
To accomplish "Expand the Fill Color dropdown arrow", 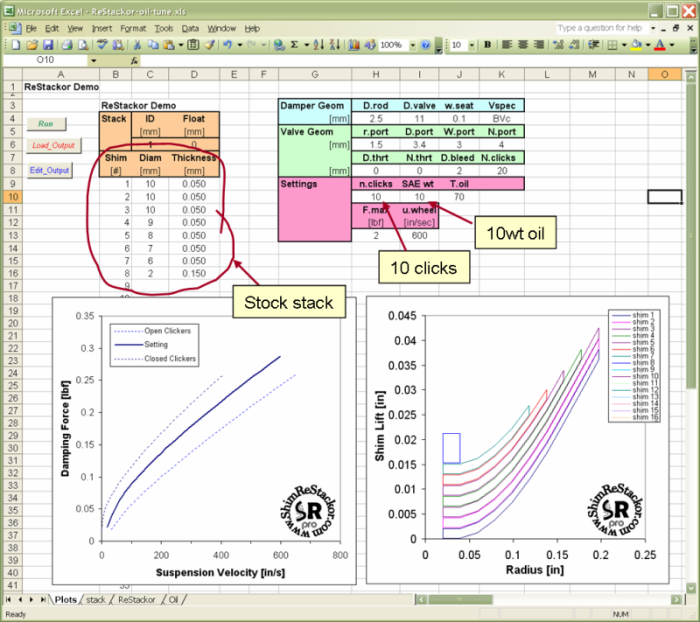I will 648,45.
